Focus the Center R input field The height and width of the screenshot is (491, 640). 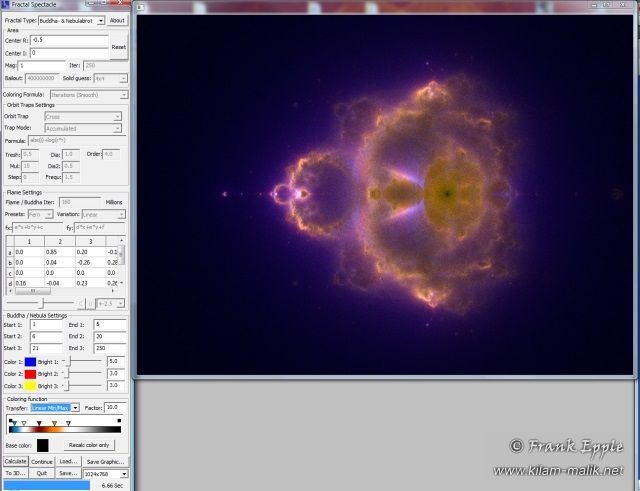click(69, 40)
